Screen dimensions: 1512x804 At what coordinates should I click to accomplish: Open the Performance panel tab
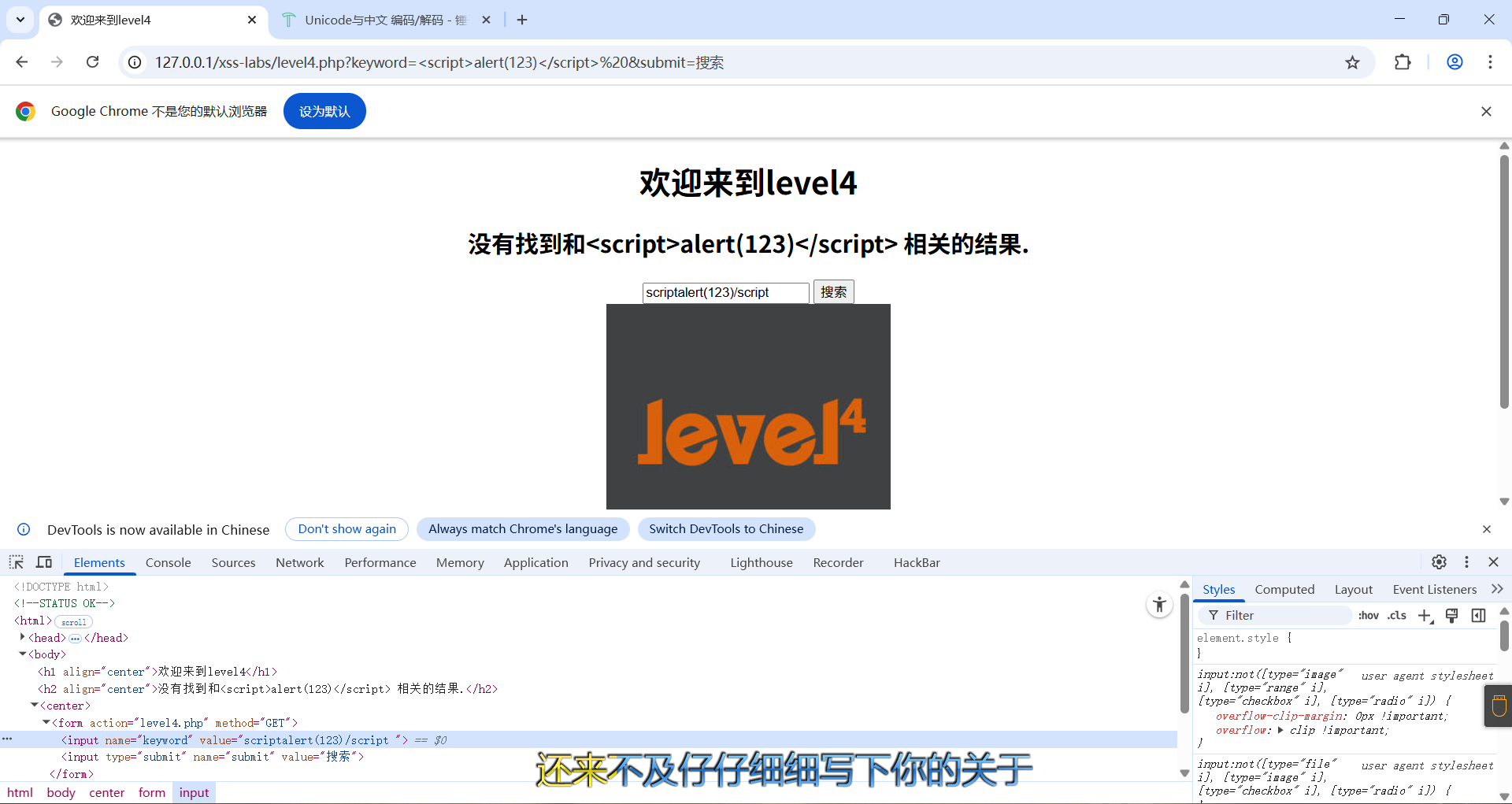[x=380, y=562]
